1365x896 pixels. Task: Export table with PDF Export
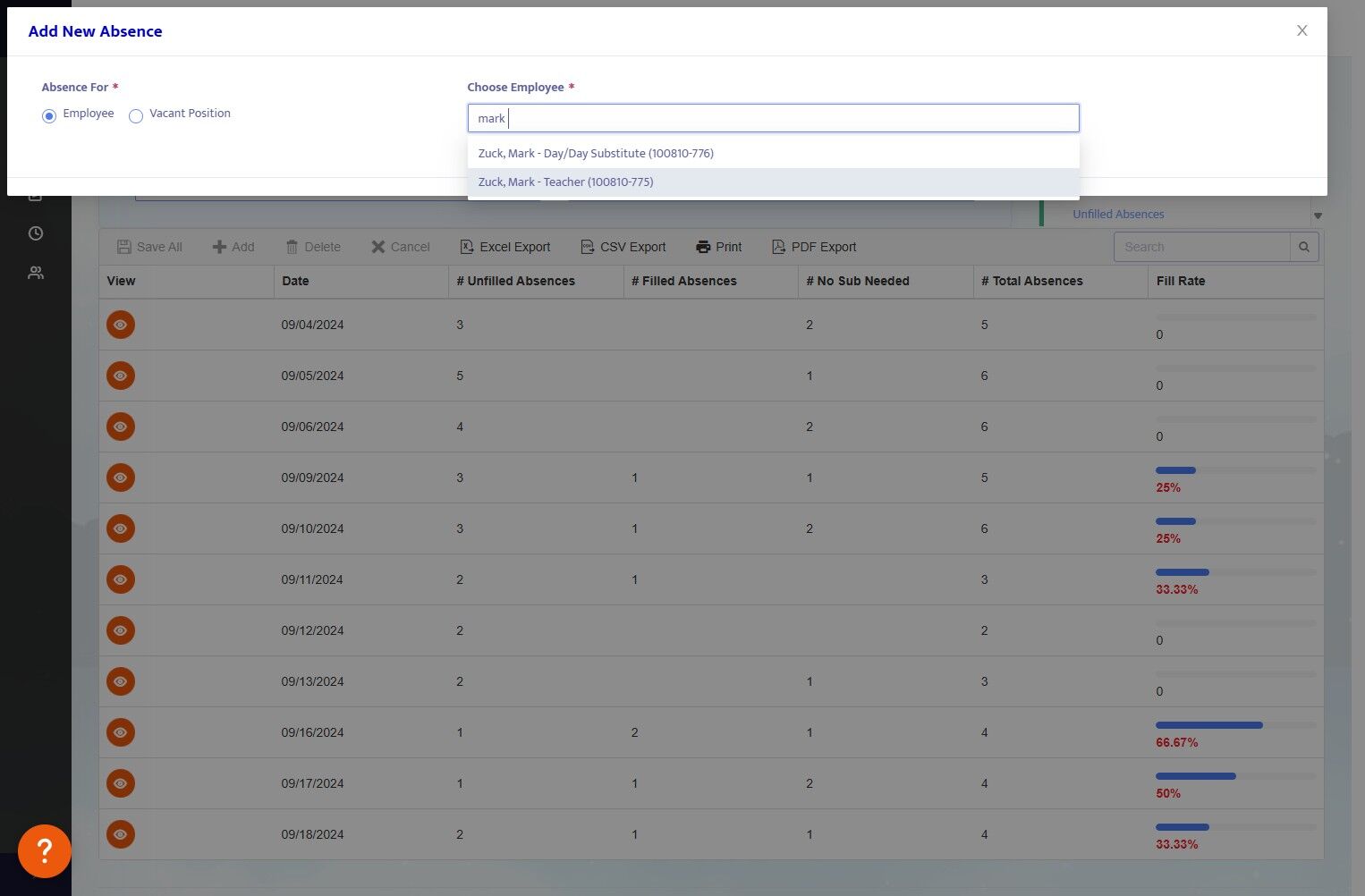coord(814,247)
